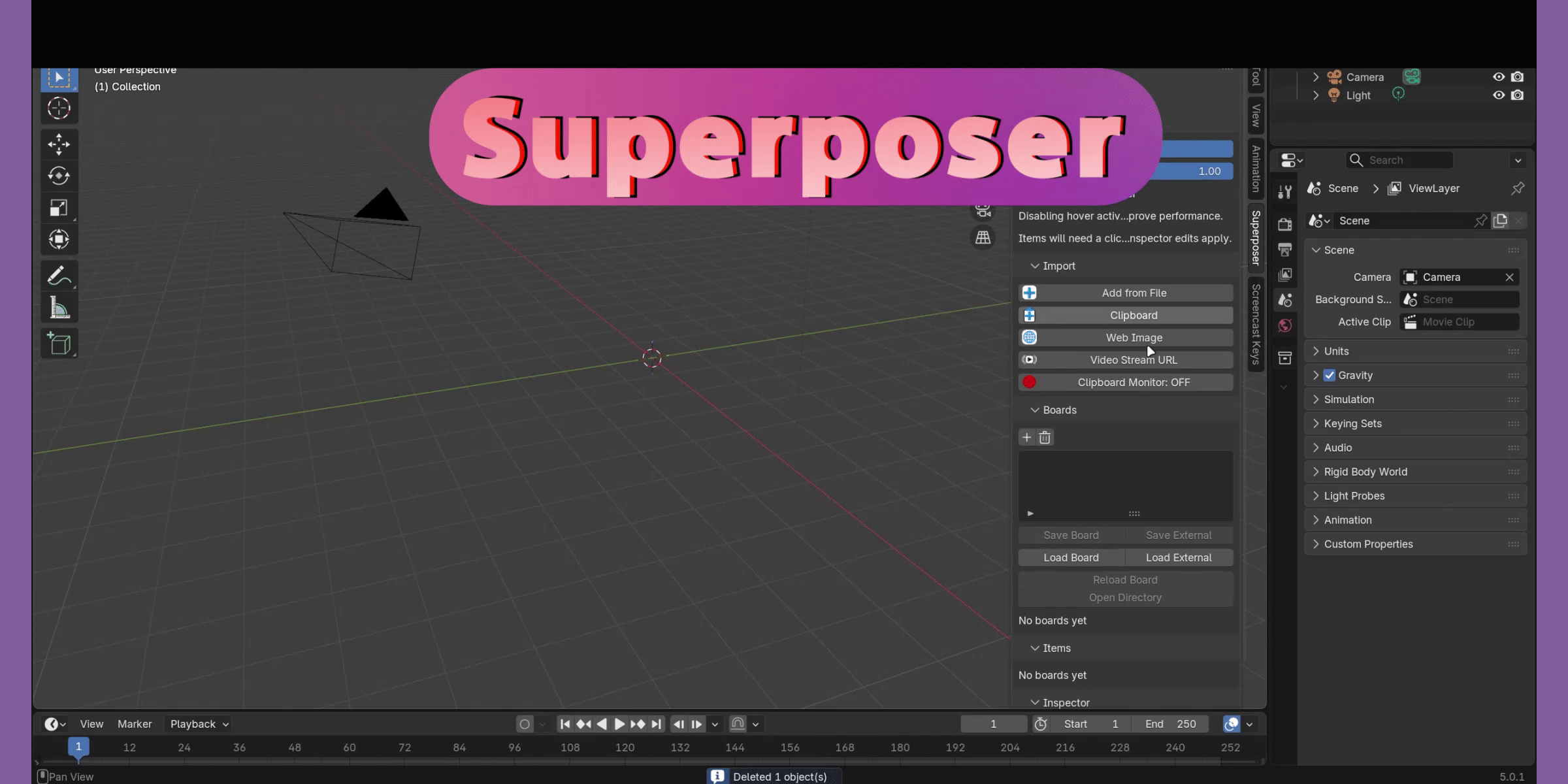Toggle Camera render visibility icon
Image resolution: width=1568 pixels, height=784 pixels.
[x=1518, y=77]
